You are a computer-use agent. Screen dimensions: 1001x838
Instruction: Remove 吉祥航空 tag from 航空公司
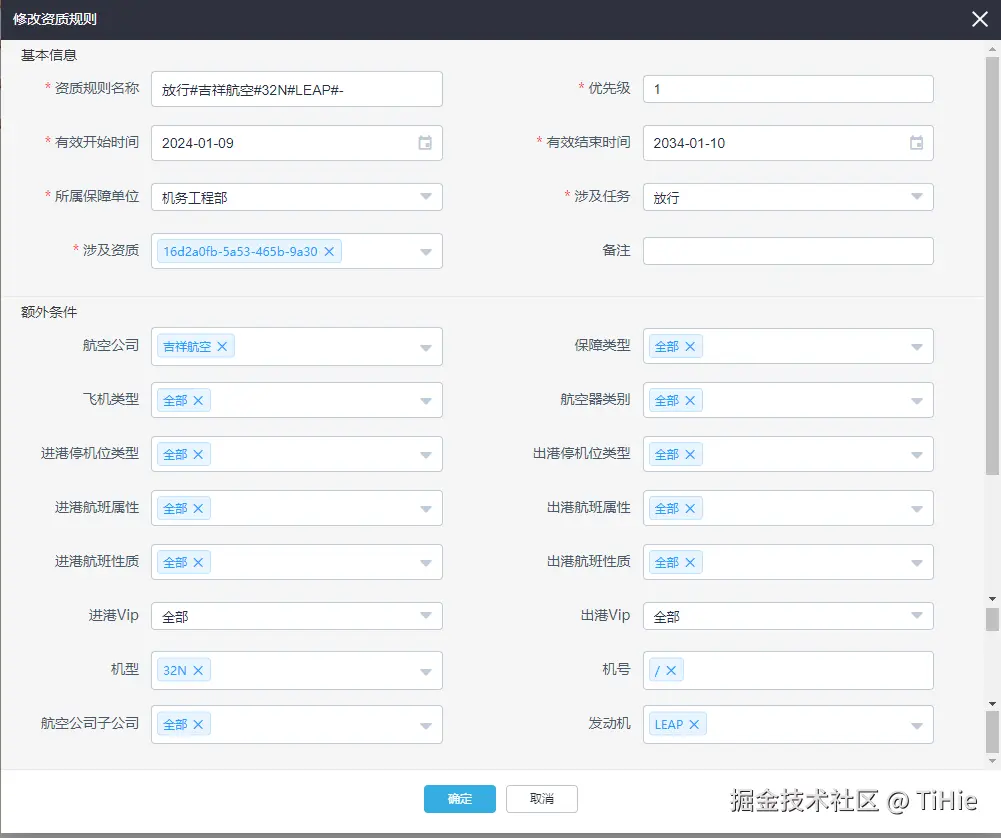click(222, 347)
